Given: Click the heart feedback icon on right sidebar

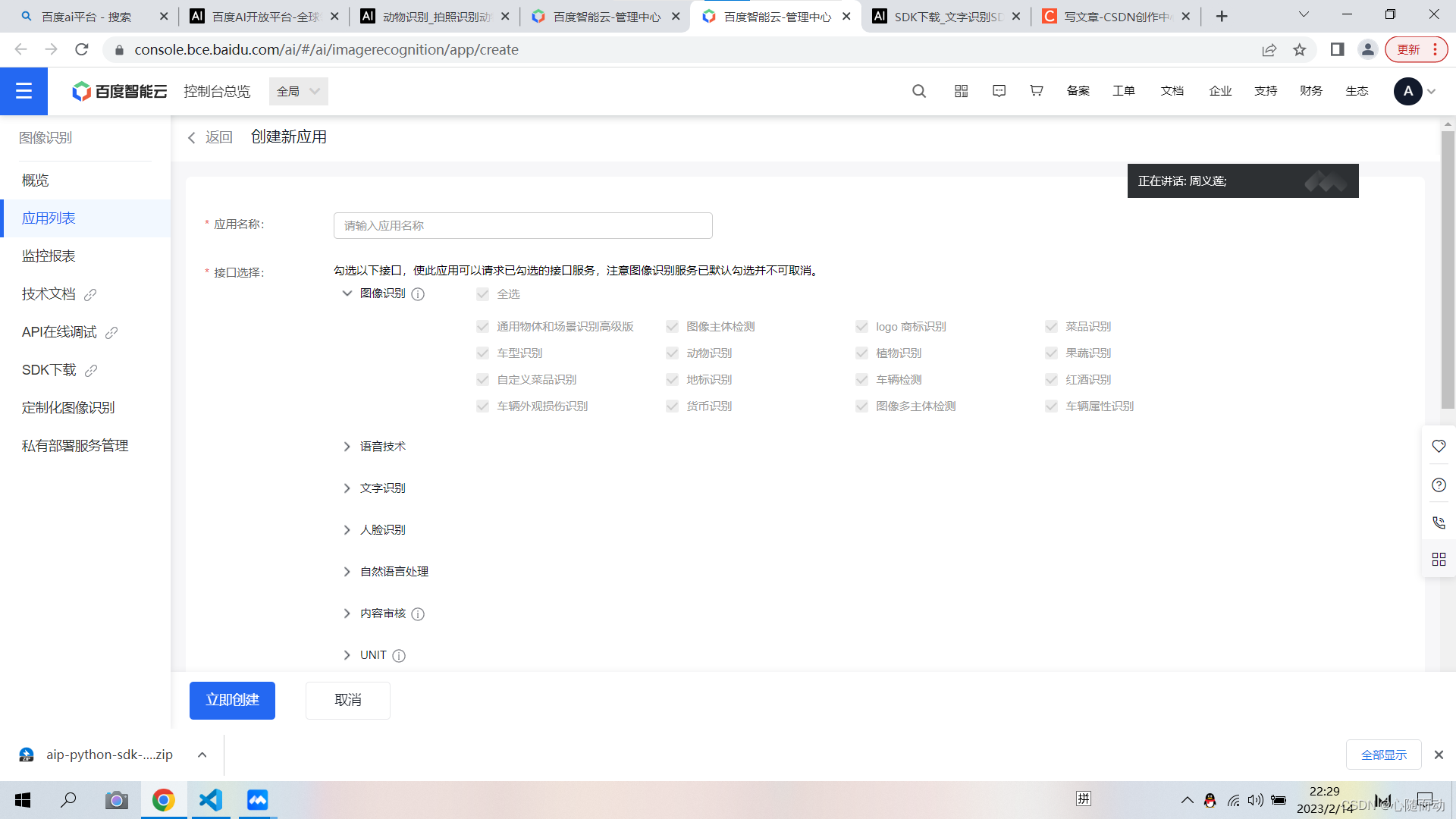Looking at the screenshot, I should [1439, 447].
